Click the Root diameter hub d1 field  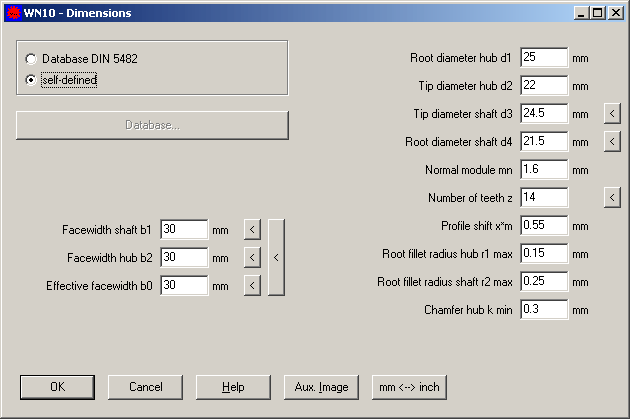543,58
